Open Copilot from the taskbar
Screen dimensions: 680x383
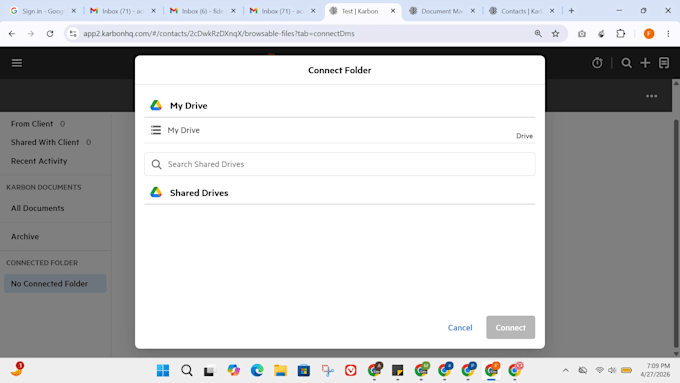pyautogui.click(x=234, y=370)
